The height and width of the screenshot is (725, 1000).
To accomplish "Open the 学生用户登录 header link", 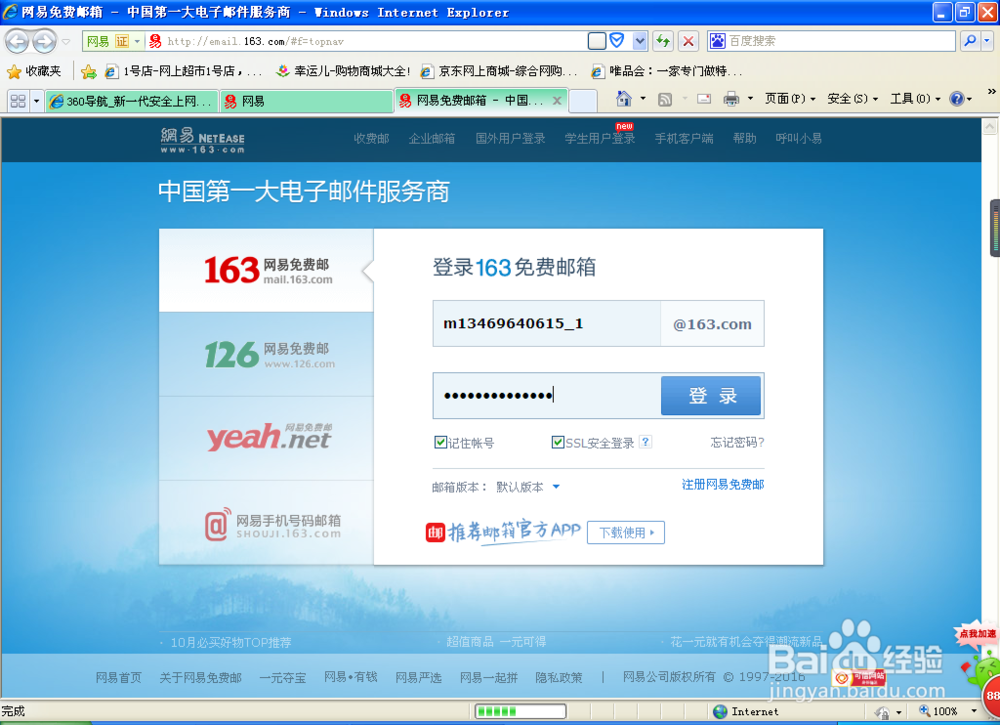I will pos(599,138).
